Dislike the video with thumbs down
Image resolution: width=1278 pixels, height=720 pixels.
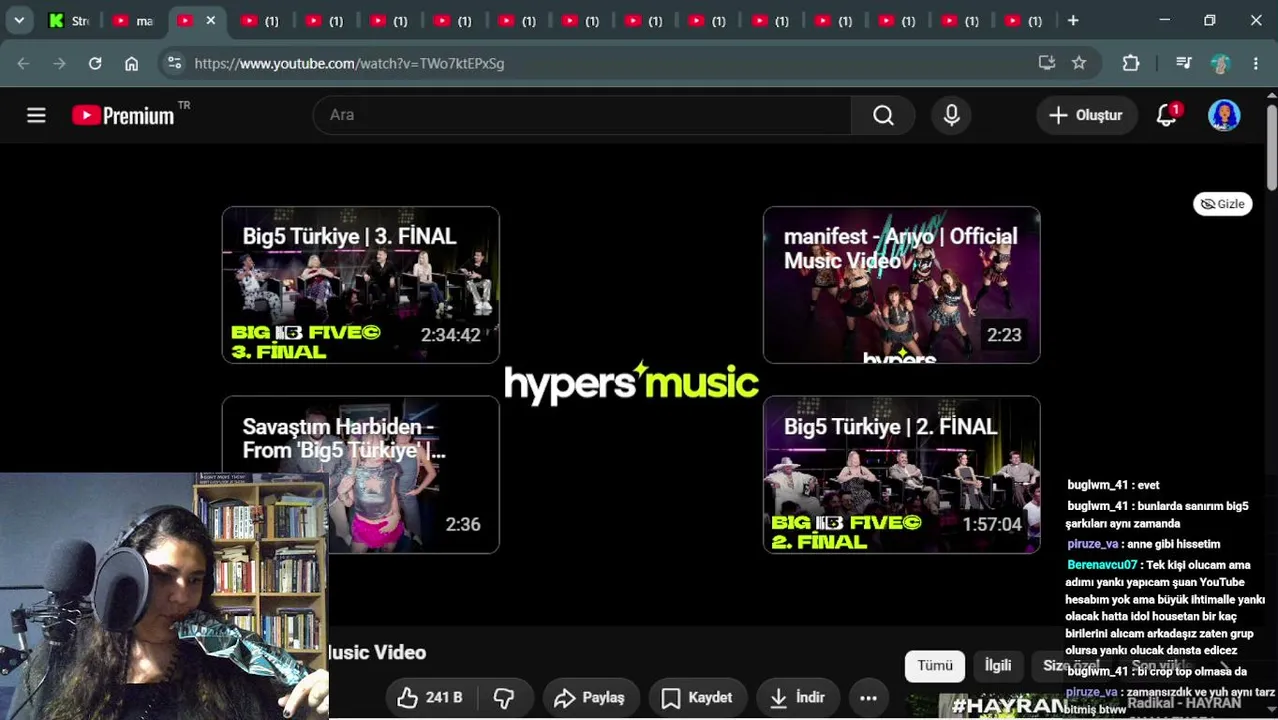point(504,698)
